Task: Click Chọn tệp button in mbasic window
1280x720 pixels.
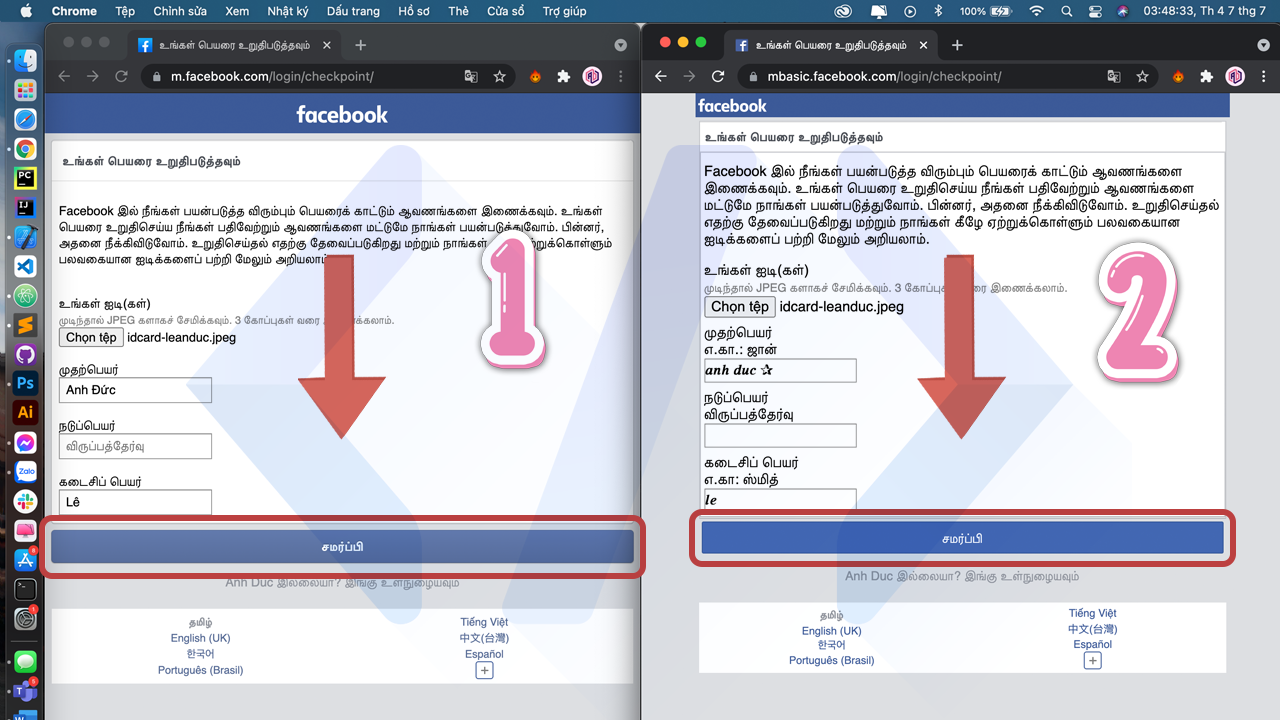Action: coord(740,307)
